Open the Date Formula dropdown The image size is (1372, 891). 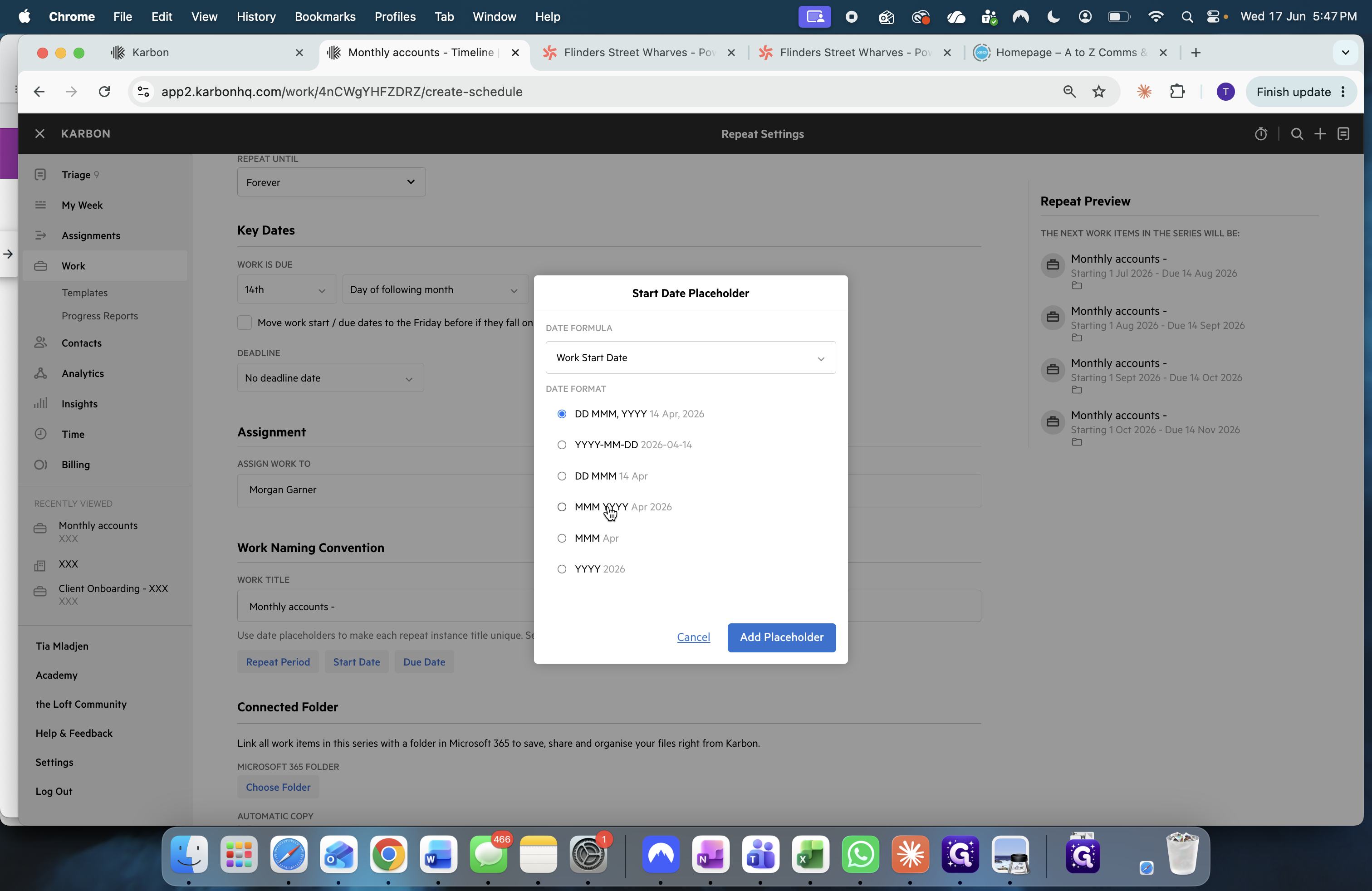click(691, 357)
